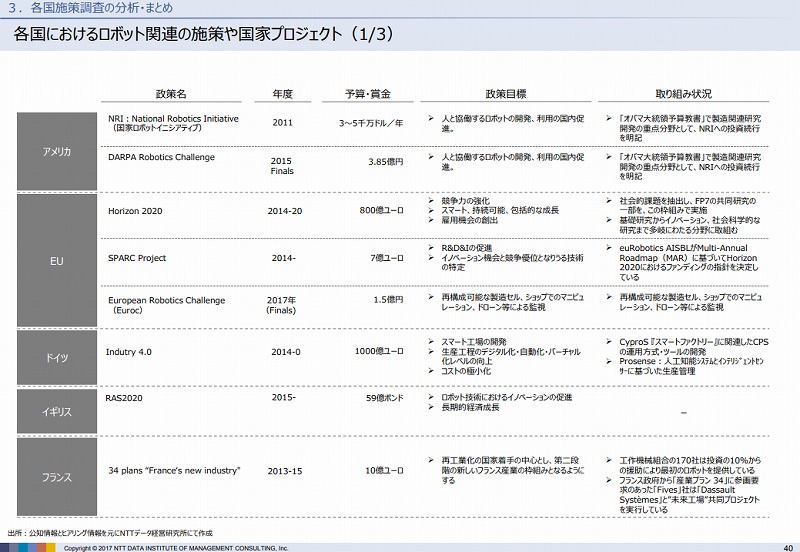800x552 pixels.
Task: Select the EU country label box
Action: coord(55,260)
